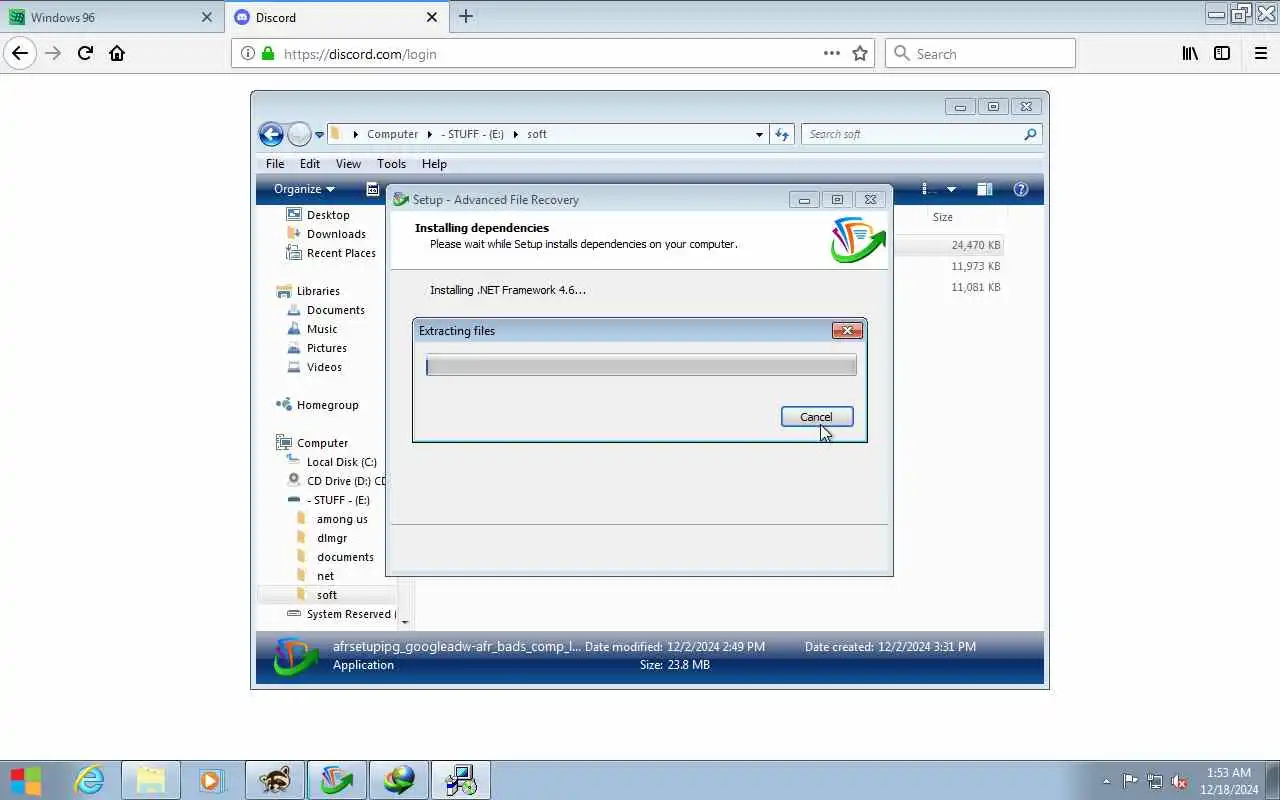This screenshot has width=1280, height=800.
Task: Cancel the Extracting files dialog
Action: click(x=816, y=417)
